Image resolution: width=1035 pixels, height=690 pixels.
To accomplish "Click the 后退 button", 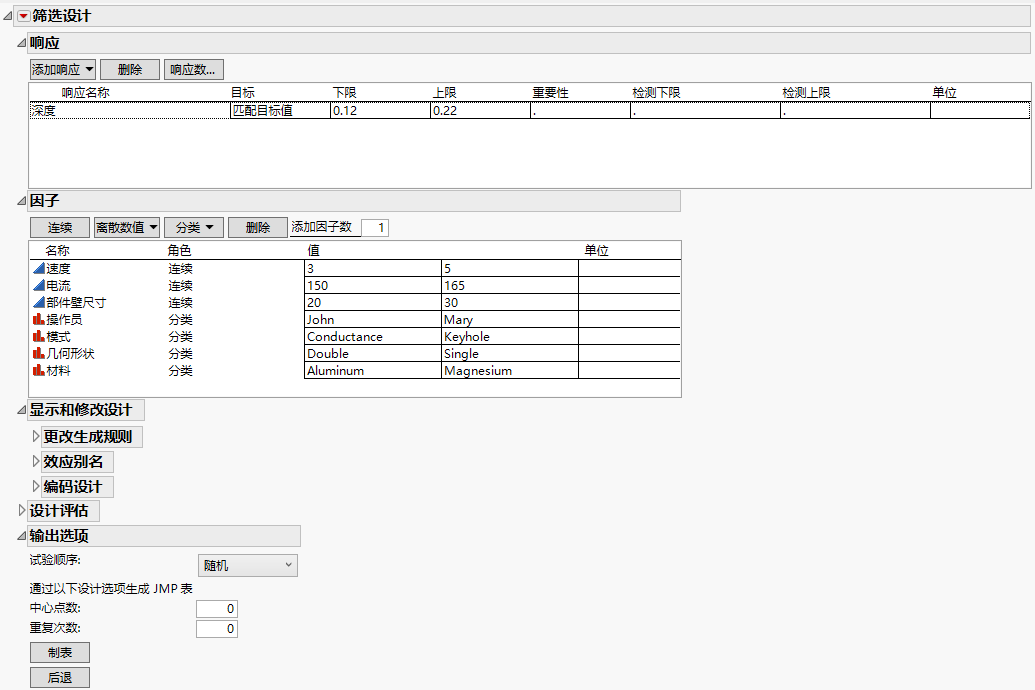I will 59,676.
